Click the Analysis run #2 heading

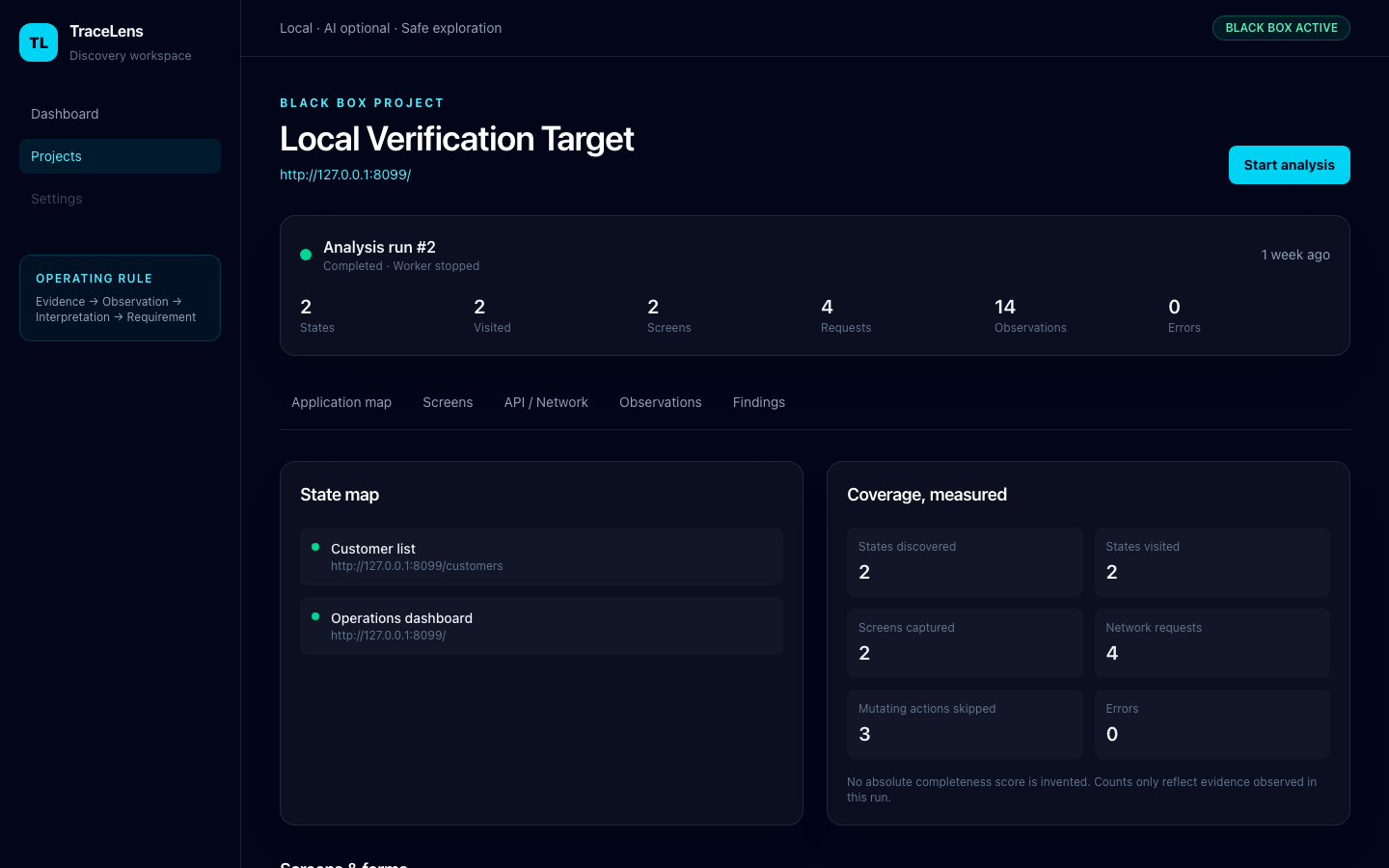379,247
